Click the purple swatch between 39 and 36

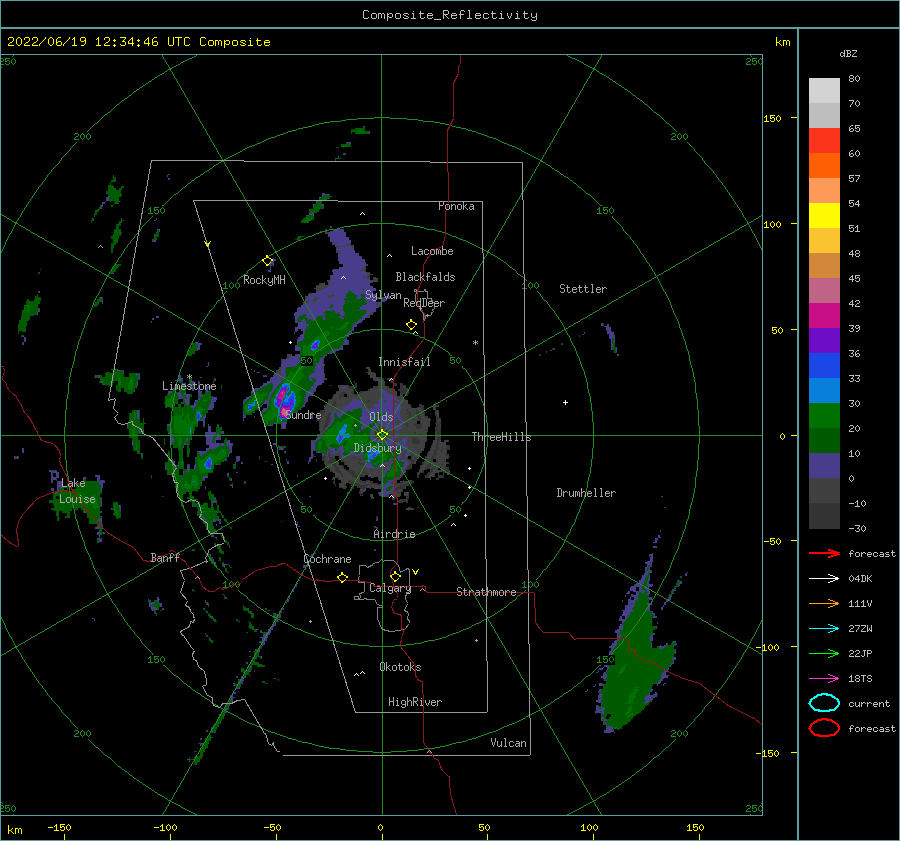824,340
